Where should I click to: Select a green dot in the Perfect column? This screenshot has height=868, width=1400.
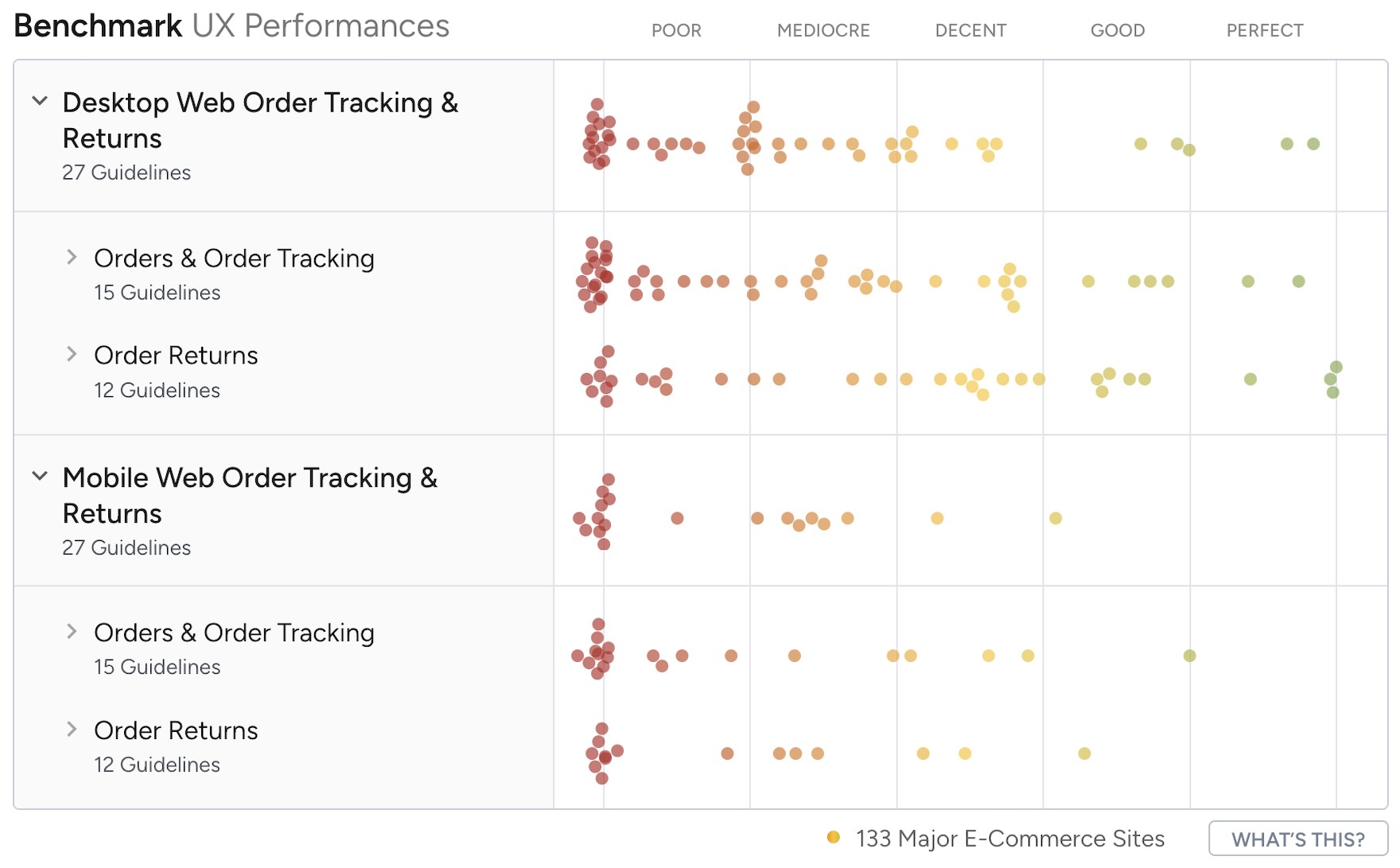click(1286, 143)
